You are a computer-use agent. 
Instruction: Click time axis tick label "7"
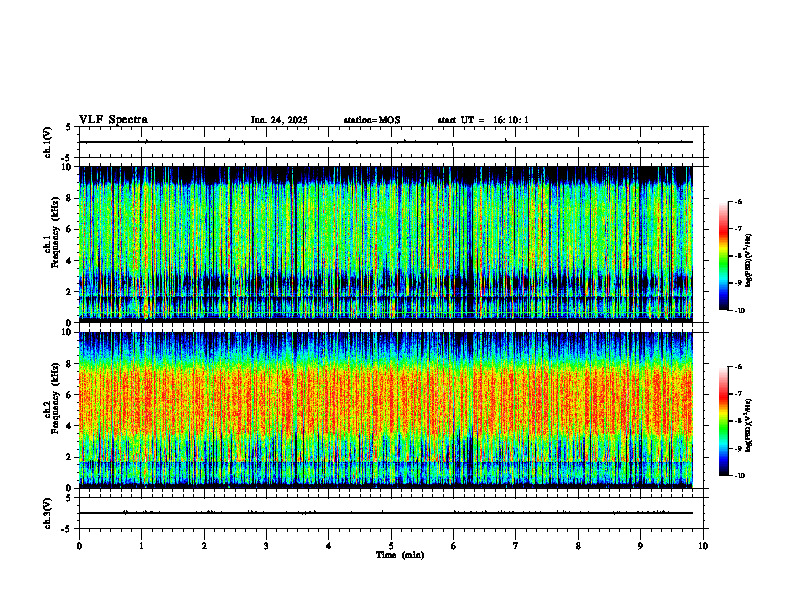pos(516,546)
